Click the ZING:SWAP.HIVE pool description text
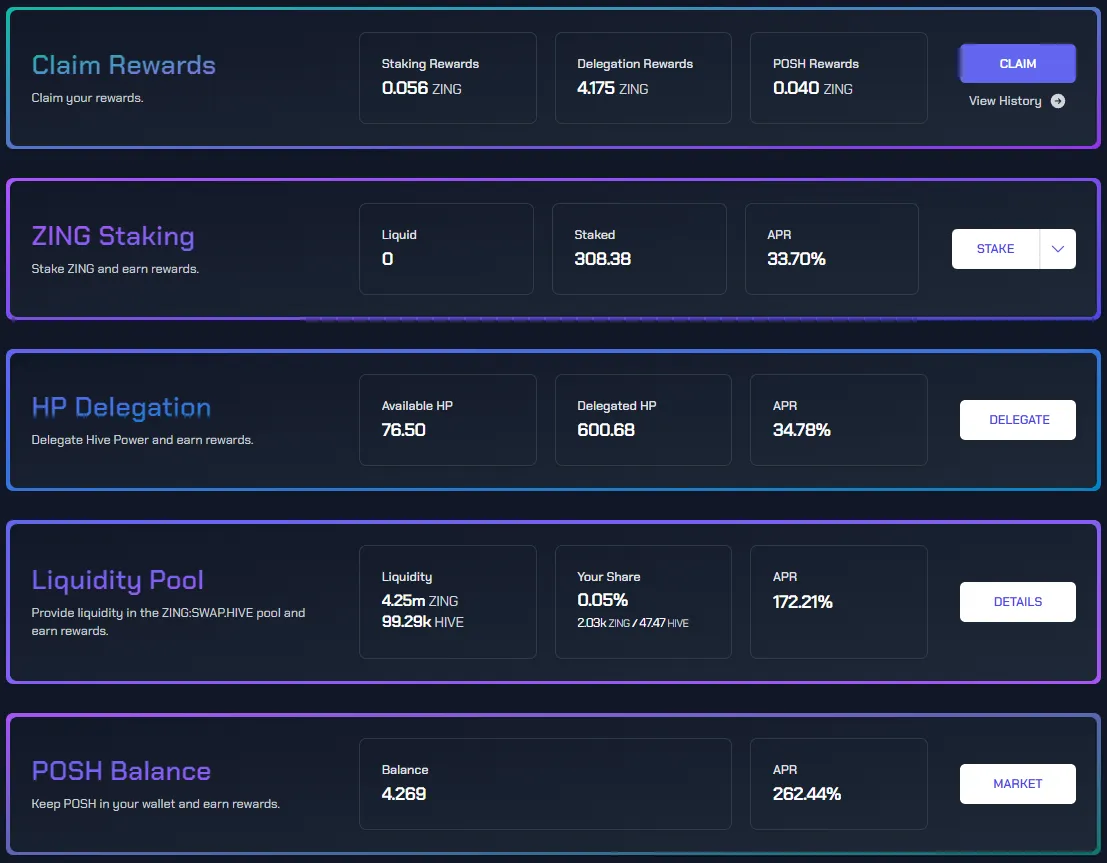The image size is (1107, 863). coord(168,621)
